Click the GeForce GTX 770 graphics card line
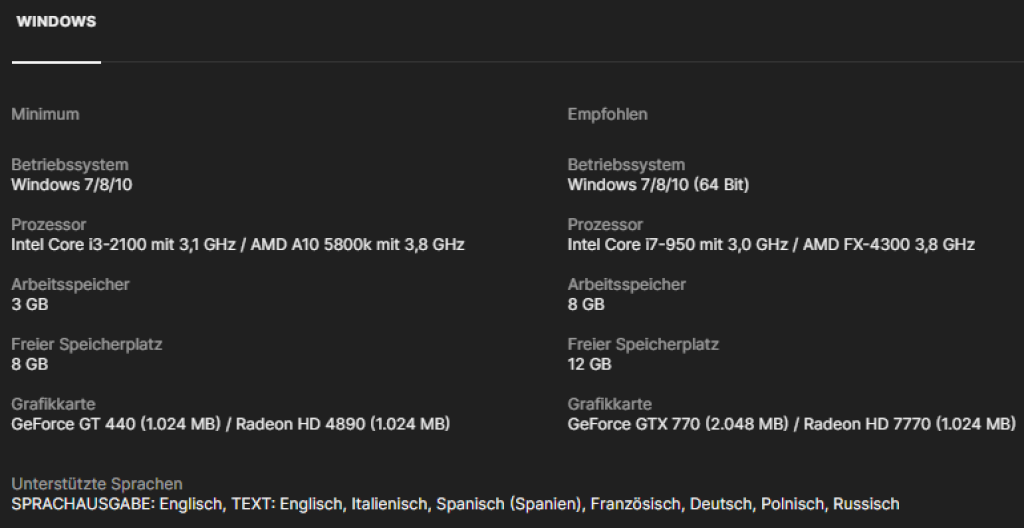Image resolution: width=1024 pixels, height=528 pixels. point(791,424)
